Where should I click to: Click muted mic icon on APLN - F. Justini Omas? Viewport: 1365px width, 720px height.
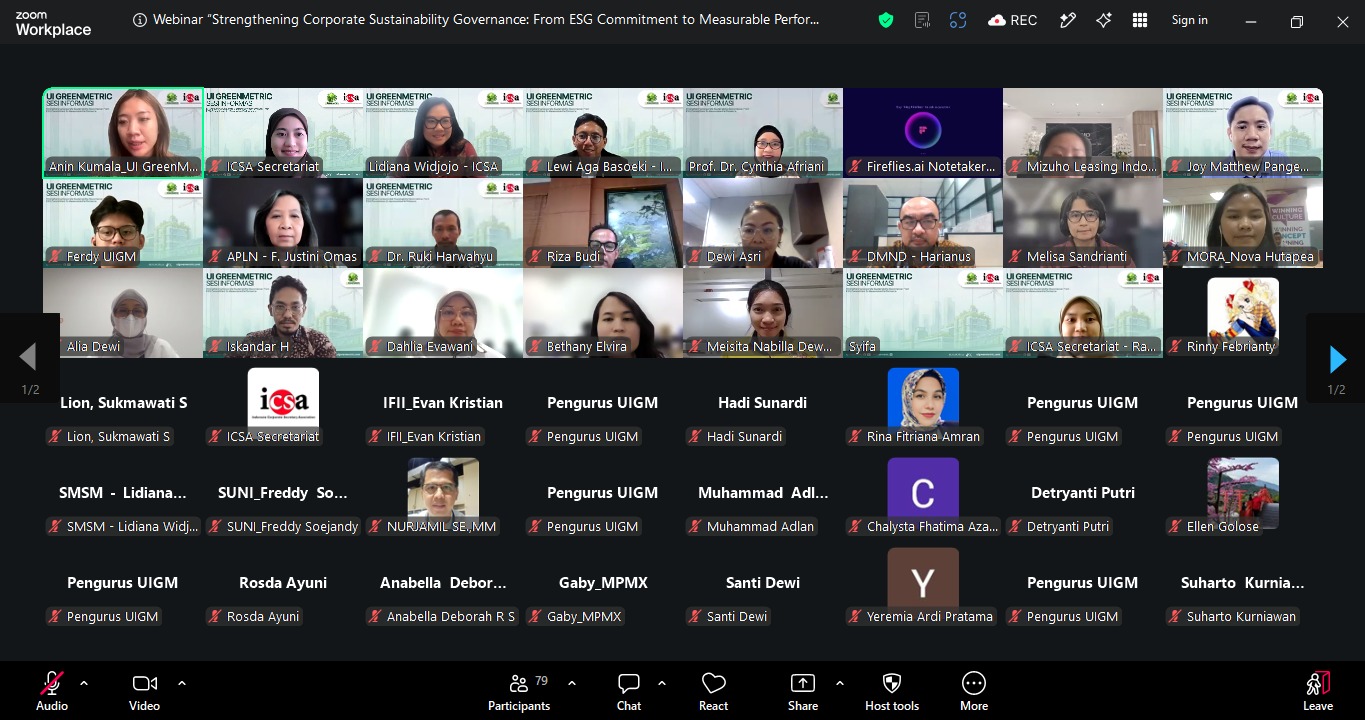click(x=214, y=257)
